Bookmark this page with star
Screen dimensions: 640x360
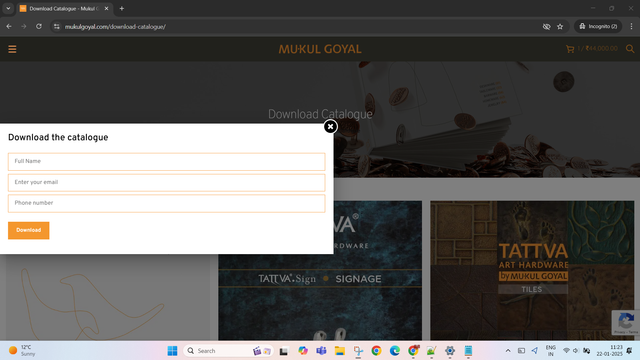pos(560,27)
